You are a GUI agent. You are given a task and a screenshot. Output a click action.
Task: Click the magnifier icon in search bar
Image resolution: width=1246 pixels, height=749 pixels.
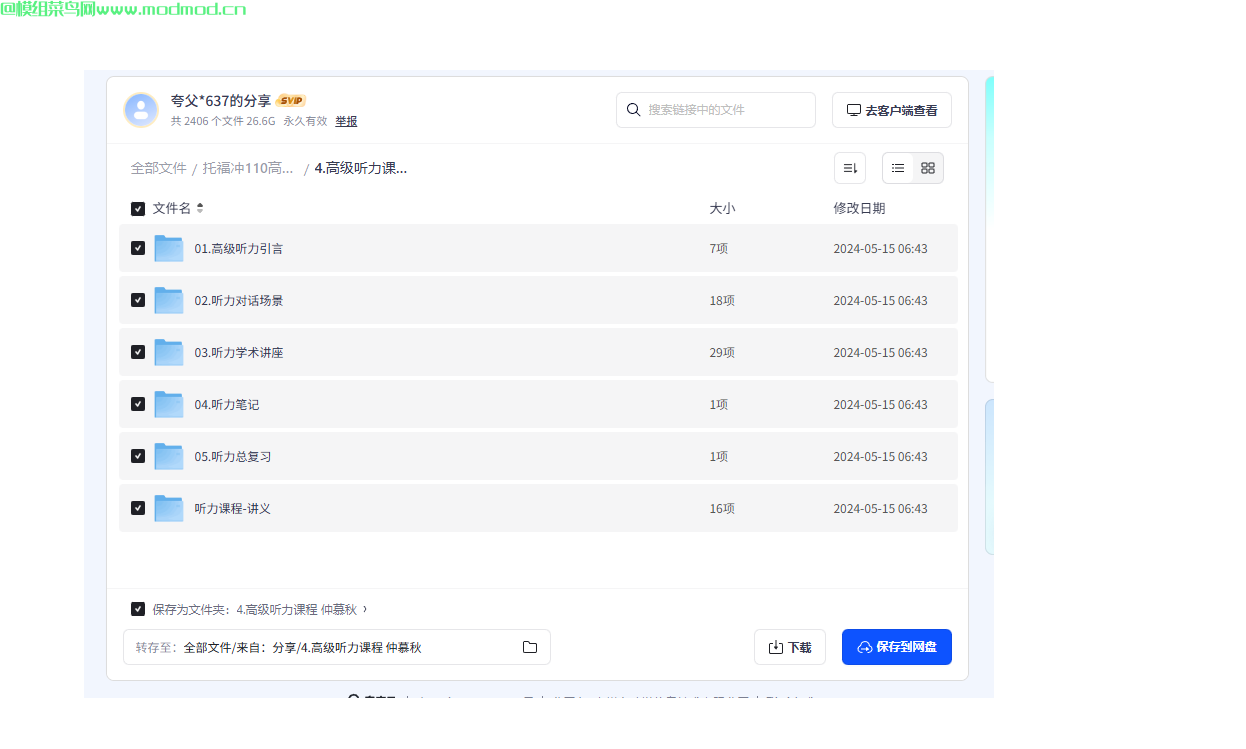[x=633, y=110]
